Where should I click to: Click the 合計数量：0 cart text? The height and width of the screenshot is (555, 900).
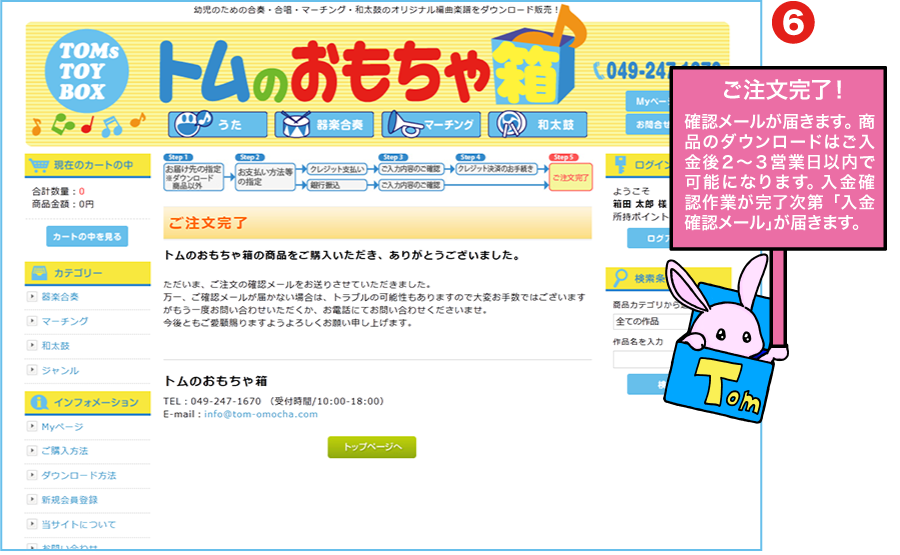click(x=58, y=192)
